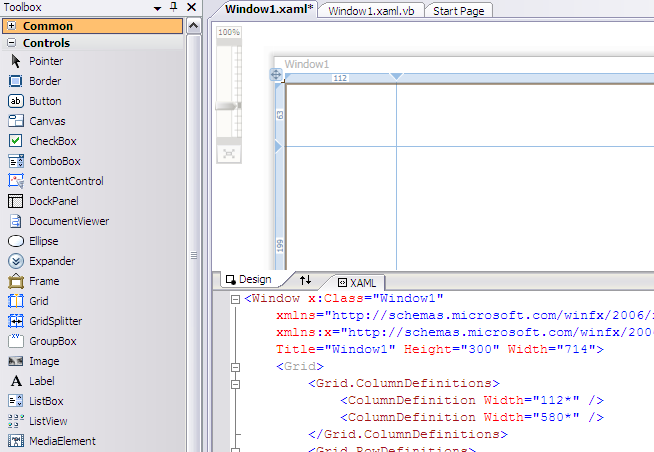Select the column divider marker on top rail
654x452 pixels.
[x=396, y=76]
